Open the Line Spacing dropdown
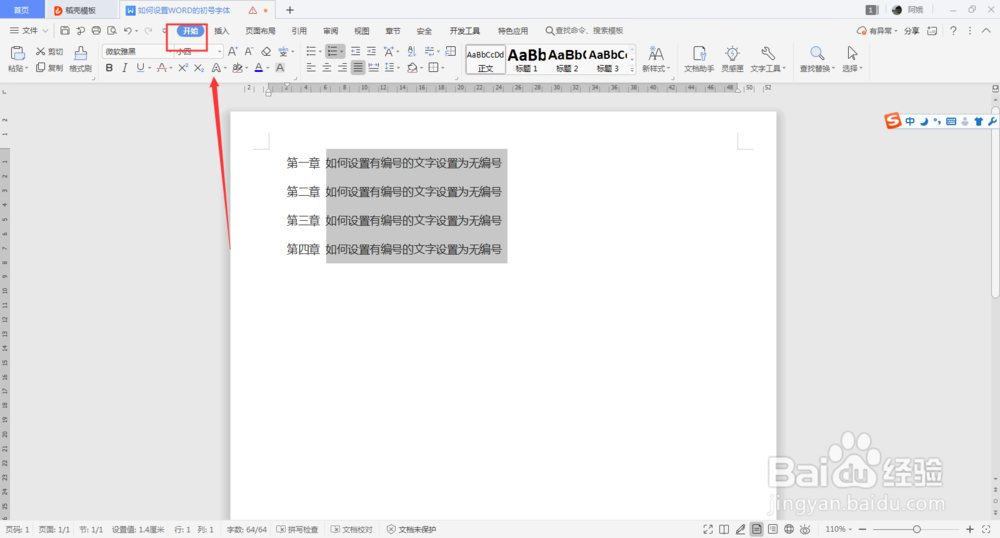Image resolution: width=1000 pixels, height=538 pixels. pos(399,68)
